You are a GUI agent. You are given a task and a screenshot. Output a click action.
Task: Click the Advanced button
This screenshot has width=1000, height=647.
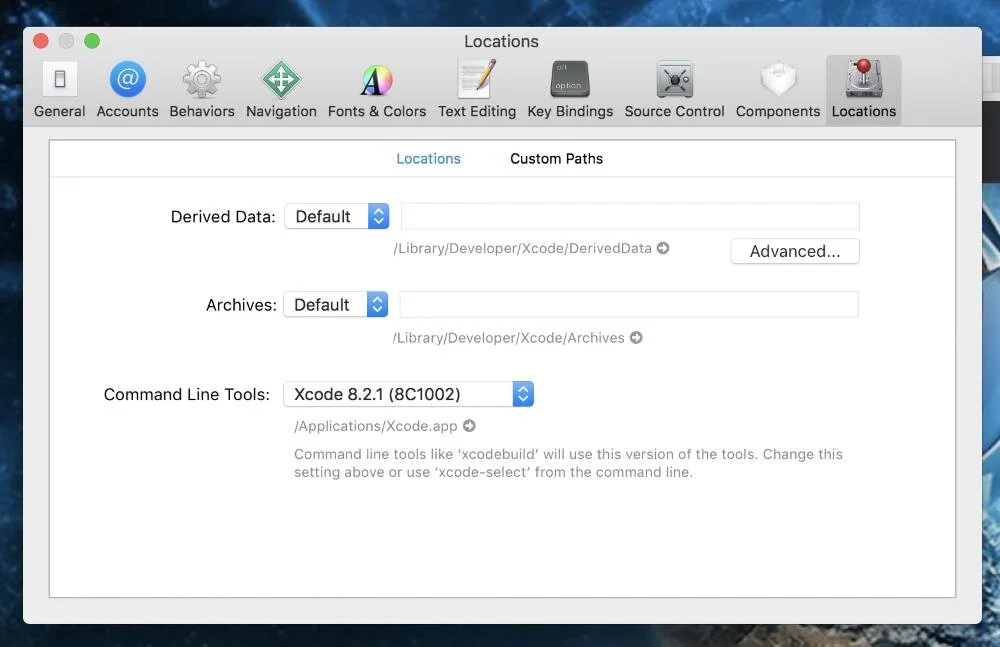794,251
